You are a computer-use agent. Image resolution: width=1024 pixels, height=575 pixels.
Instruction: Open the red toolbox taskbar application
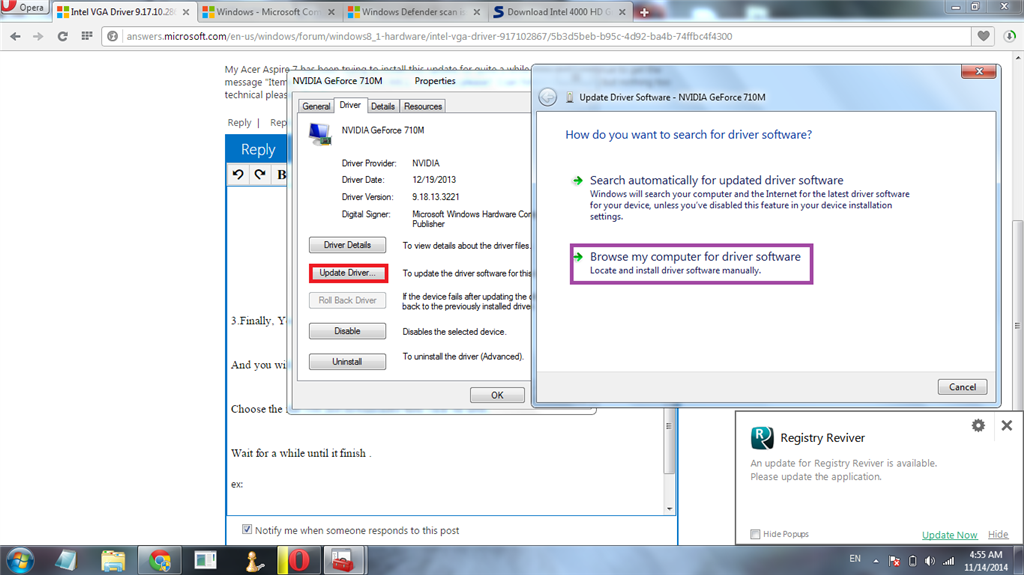tap(343, 561)
